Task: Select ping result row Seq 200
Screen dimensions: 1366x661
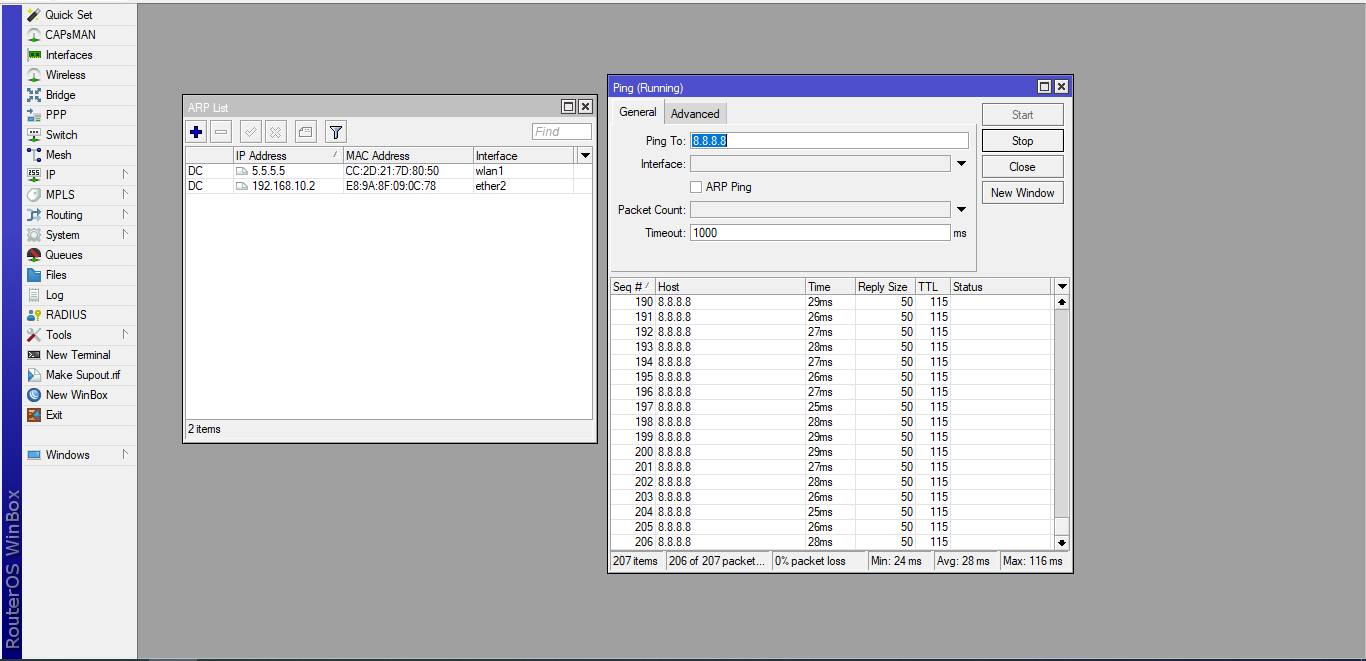Action: pyautogui.click(x=832, y=452)
